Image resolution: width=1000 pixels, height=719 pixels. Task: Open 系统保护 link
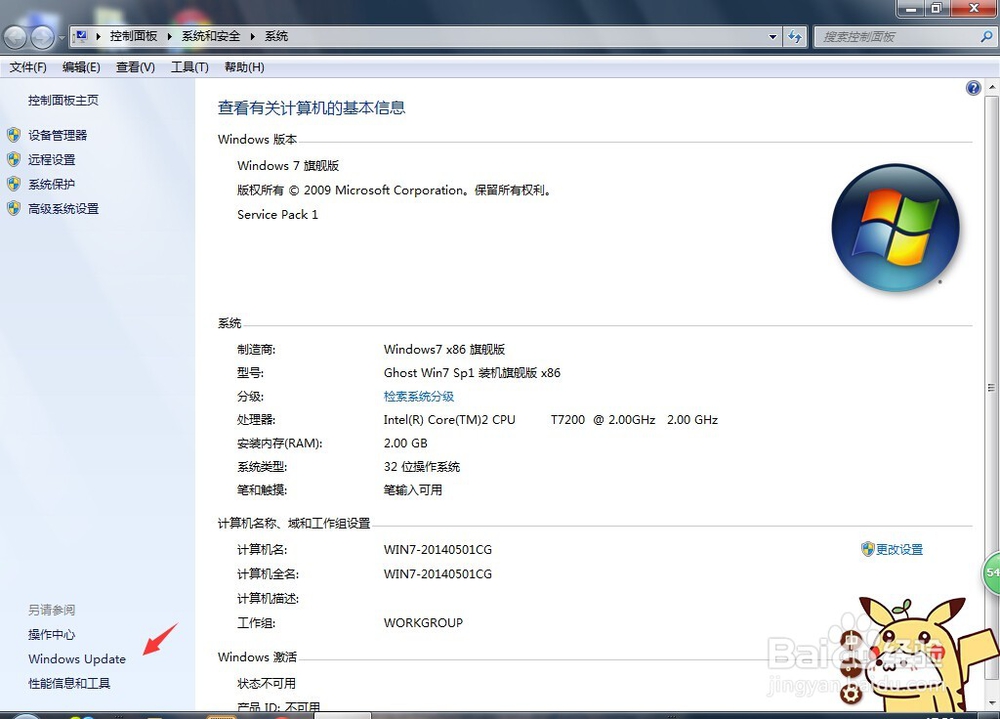52,184
